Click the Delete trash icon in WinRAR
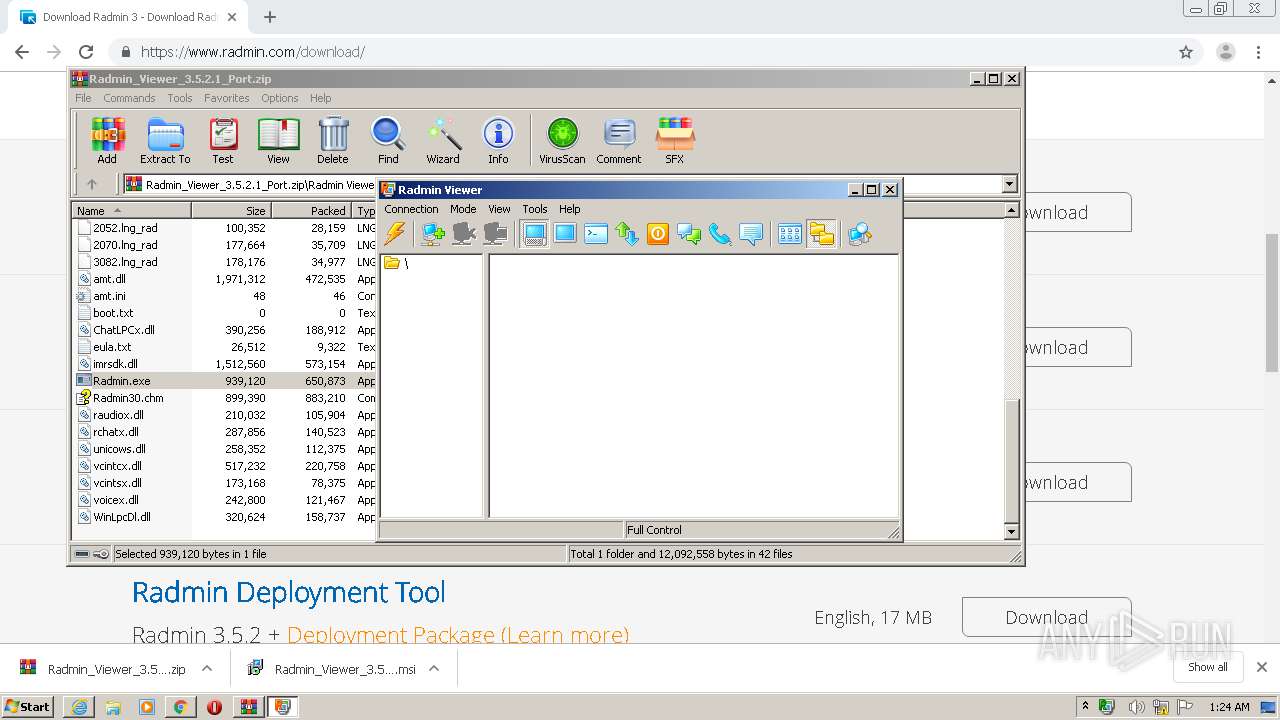 click(333, 140)
